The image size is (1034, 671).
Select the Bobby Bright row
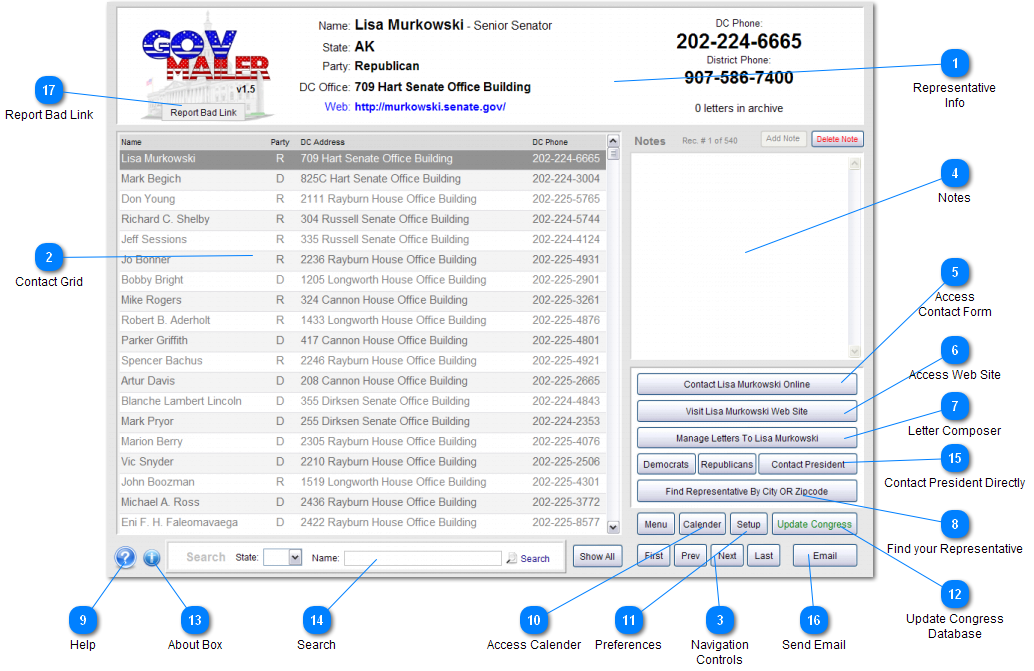pyautogui.click(x=362, y=280)
